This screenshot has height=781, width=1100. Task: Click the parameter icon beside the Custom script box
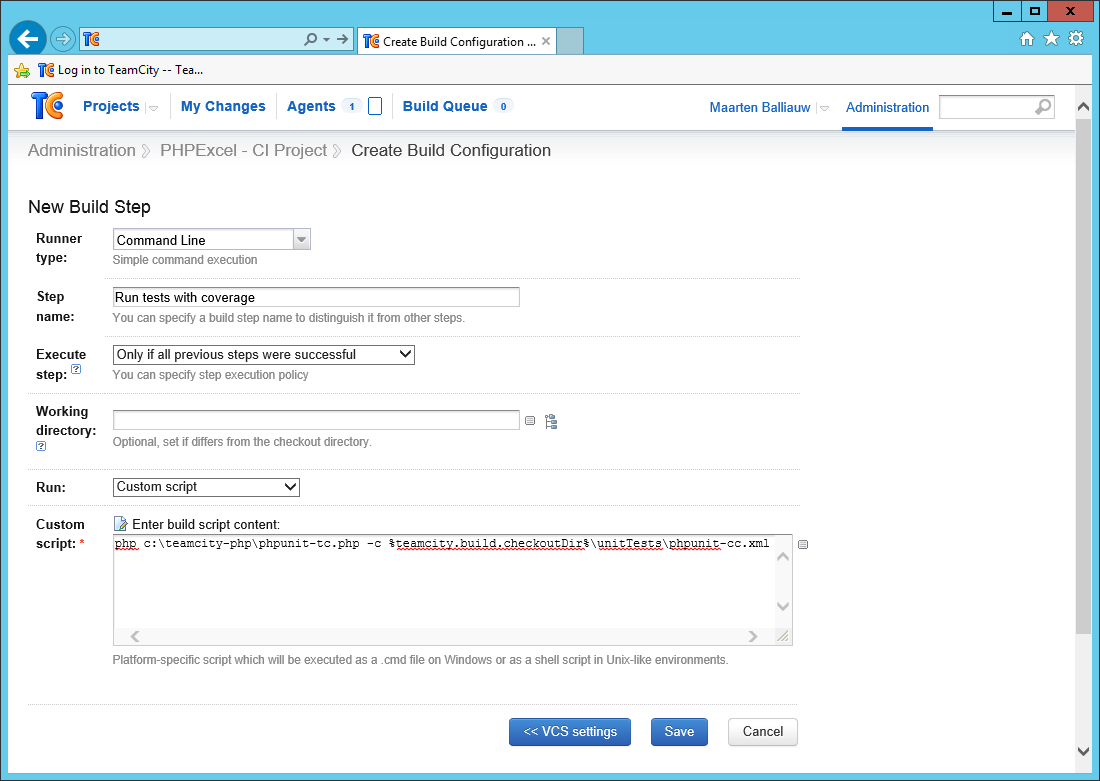pyautogui.click(x=803, y=545)
